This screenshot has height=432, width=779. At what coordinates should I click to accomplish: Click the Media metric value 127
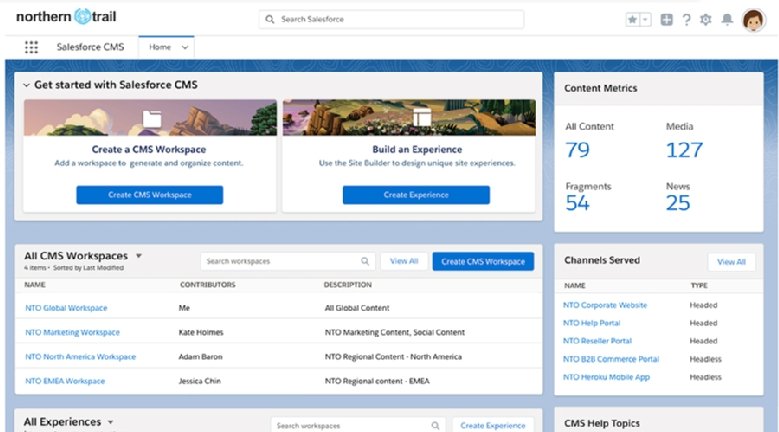pos(684,150)
